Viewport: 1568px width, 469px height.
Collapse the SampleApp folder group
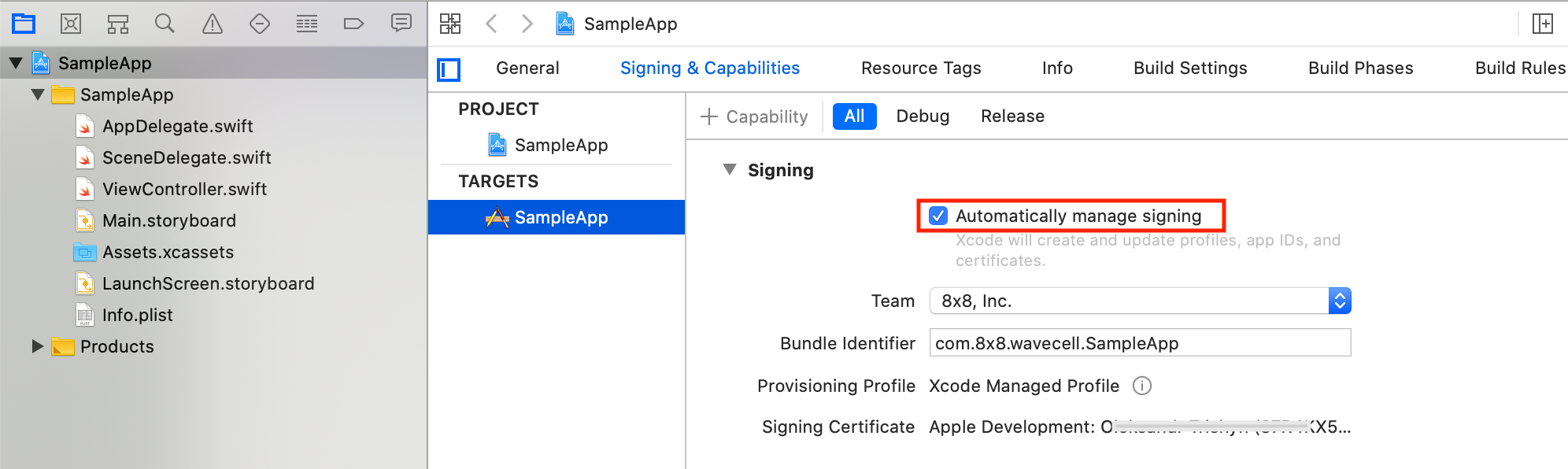pyautogui.click(x=38, y=94)
